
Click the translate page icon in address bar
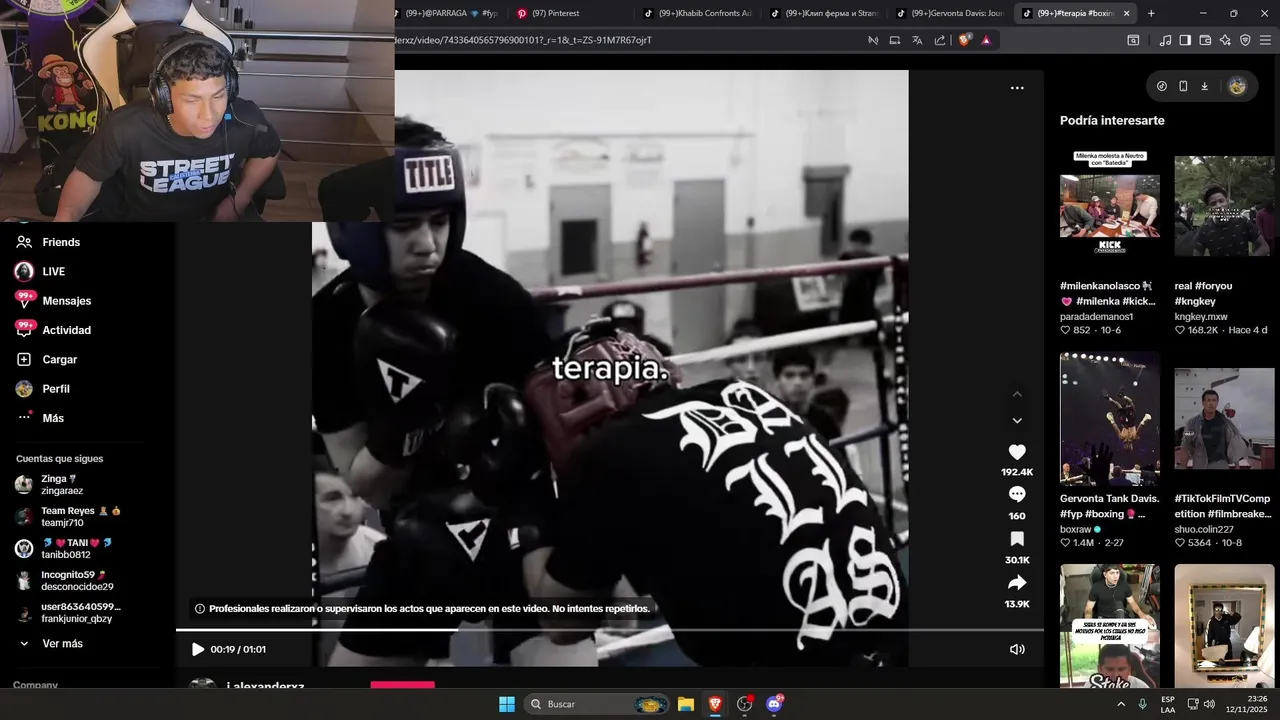917,40
